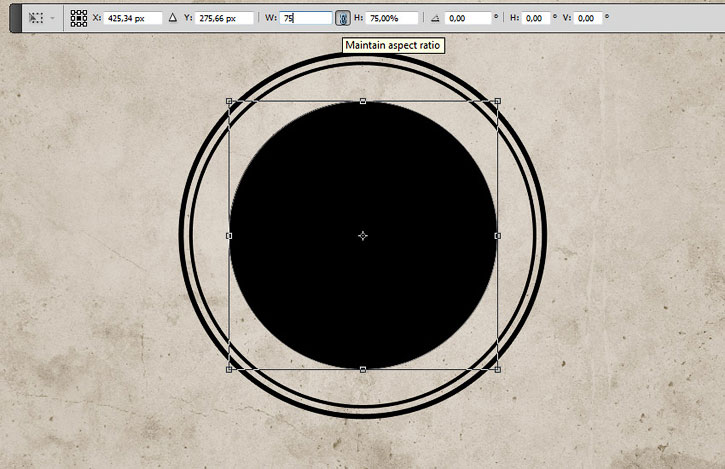Click the middle-left transform side handle
The height and width of the screenshot is (469, 725).
click(x=229, y=236)
